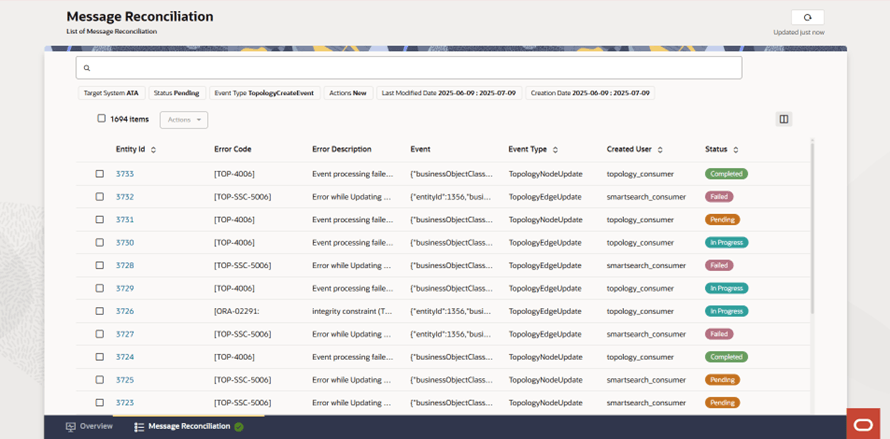The height and width of the screenshot is (439, 890).
Task: Open the Target System ATA filter
Action: (x=111, y=93)
